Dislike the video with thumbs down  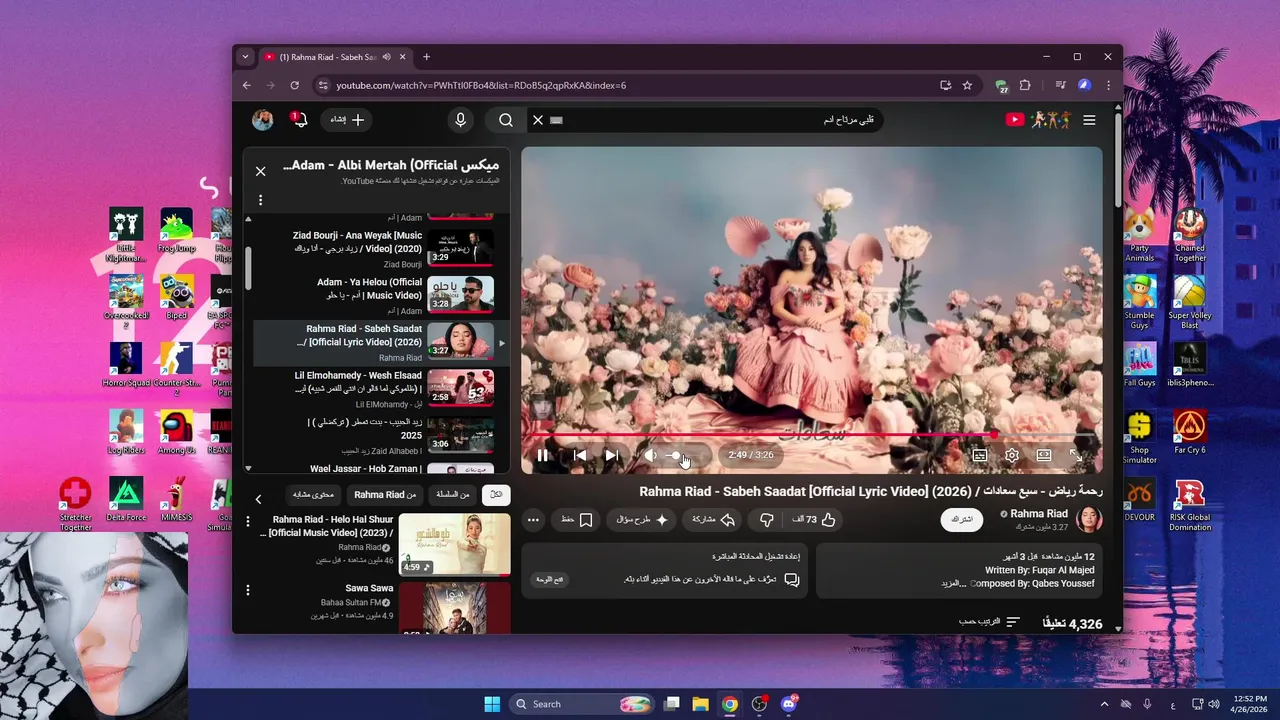click(x=766, y=520)
